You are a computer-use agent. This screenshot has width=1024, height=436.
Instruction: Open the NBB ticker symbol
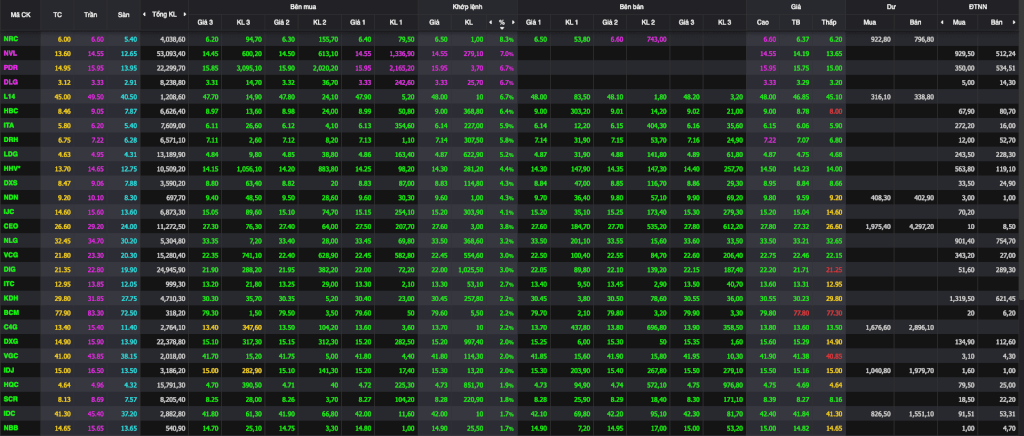[10, 427]
